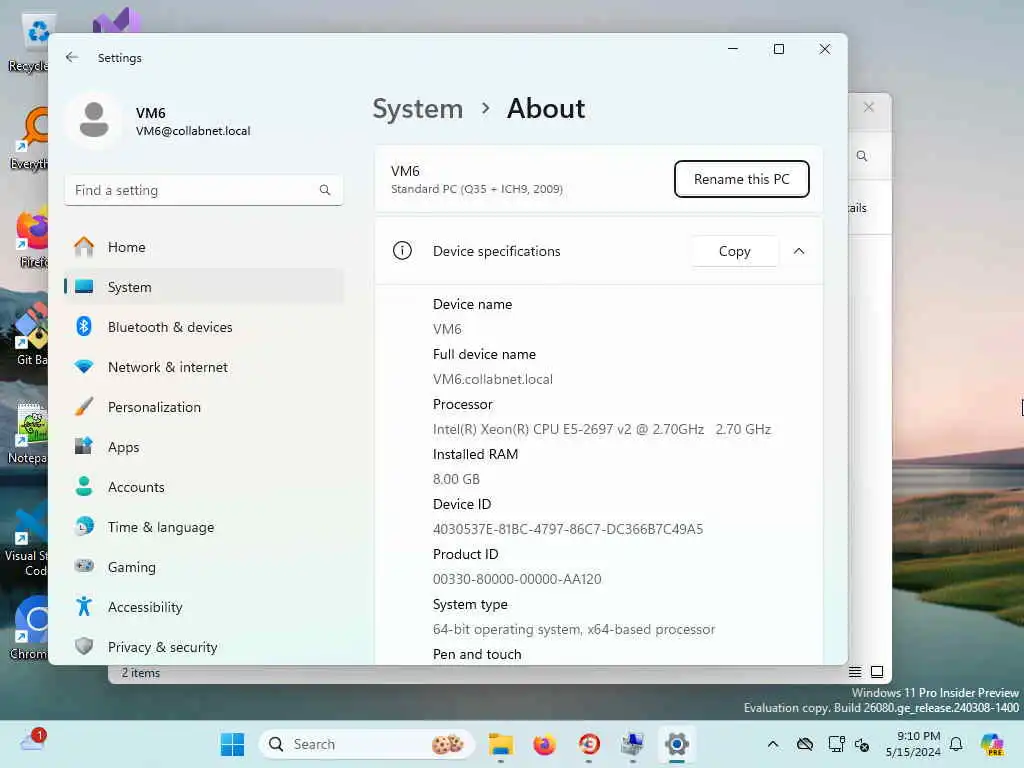Open the red circular app on taskbar
Image resolution: width=1024 pixels, height=768 pixels.
coord(589,744)
